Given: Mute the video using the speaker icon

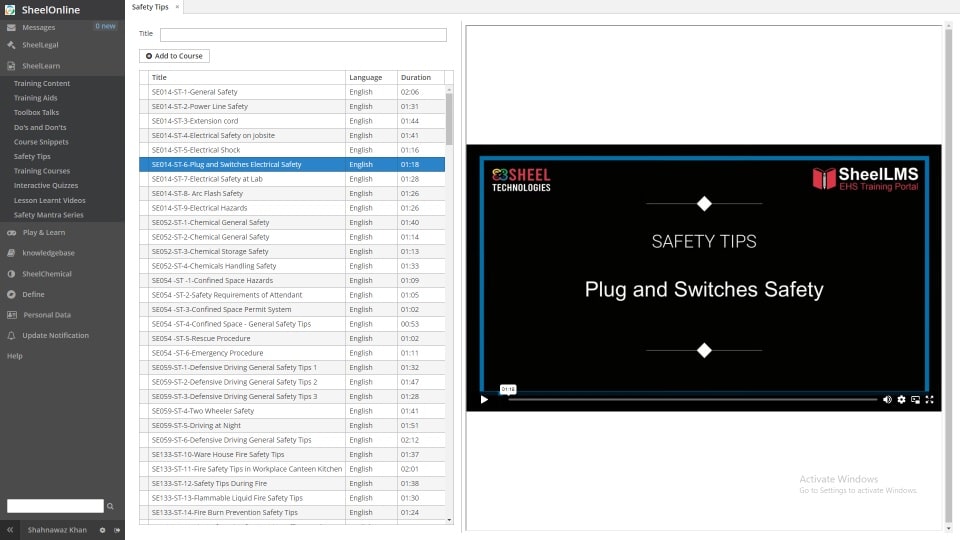Looking at the screenshot, I should point(887,399).
